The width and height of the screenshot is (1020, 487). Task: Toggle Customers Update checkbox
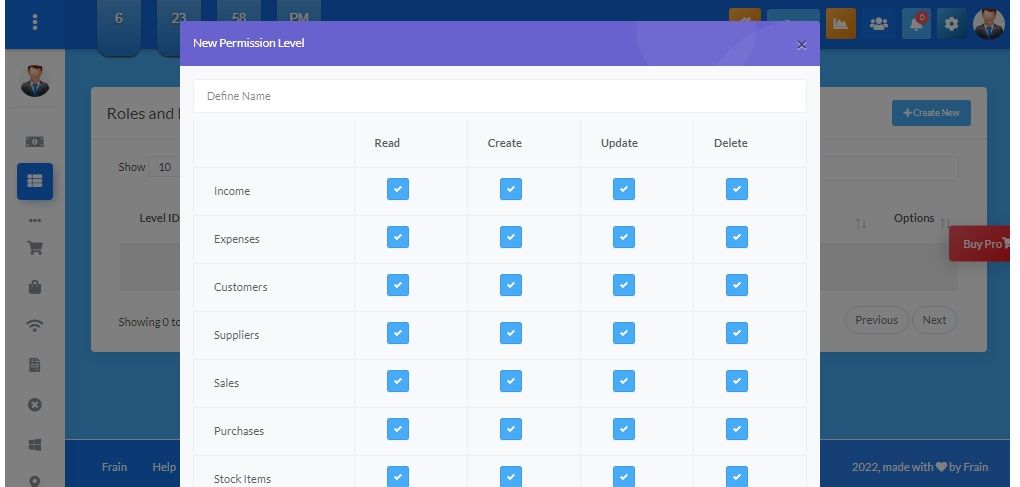(x=624, y=285)
